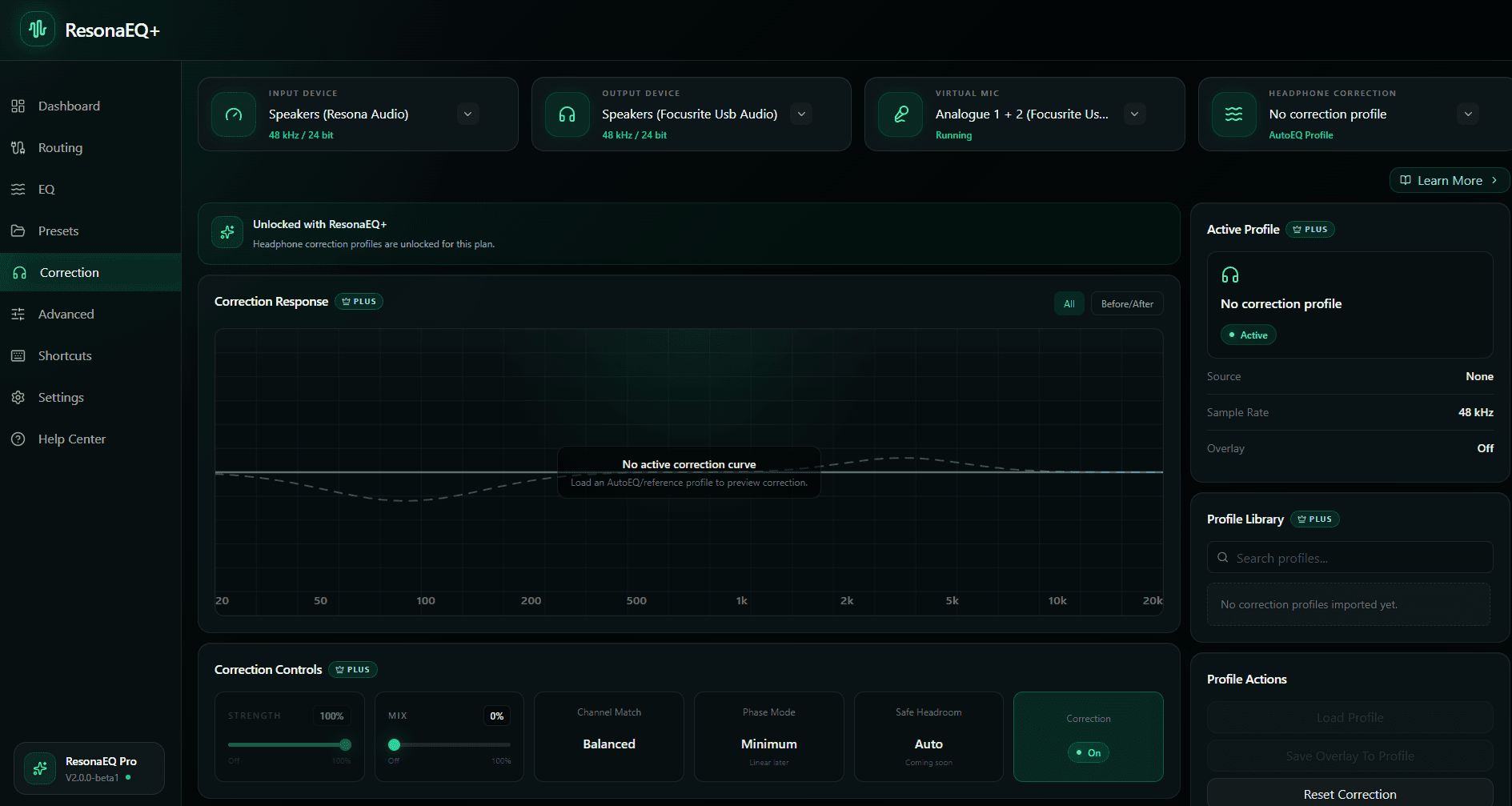Click the search magnifier icon in Profile Library
Image resolution: width=1512 pixels, height=806 pixels.
point(1223,558)
